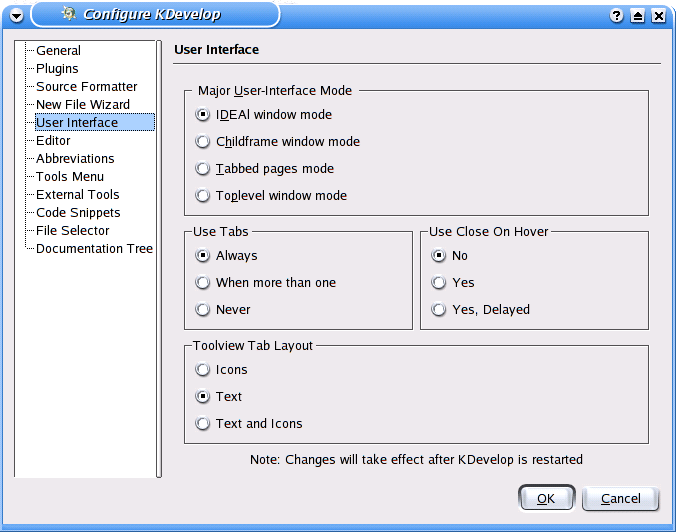The image size is (676, 532).
Task: Set Toolview Tab Layout to Icons
Action: click(204, 370)
